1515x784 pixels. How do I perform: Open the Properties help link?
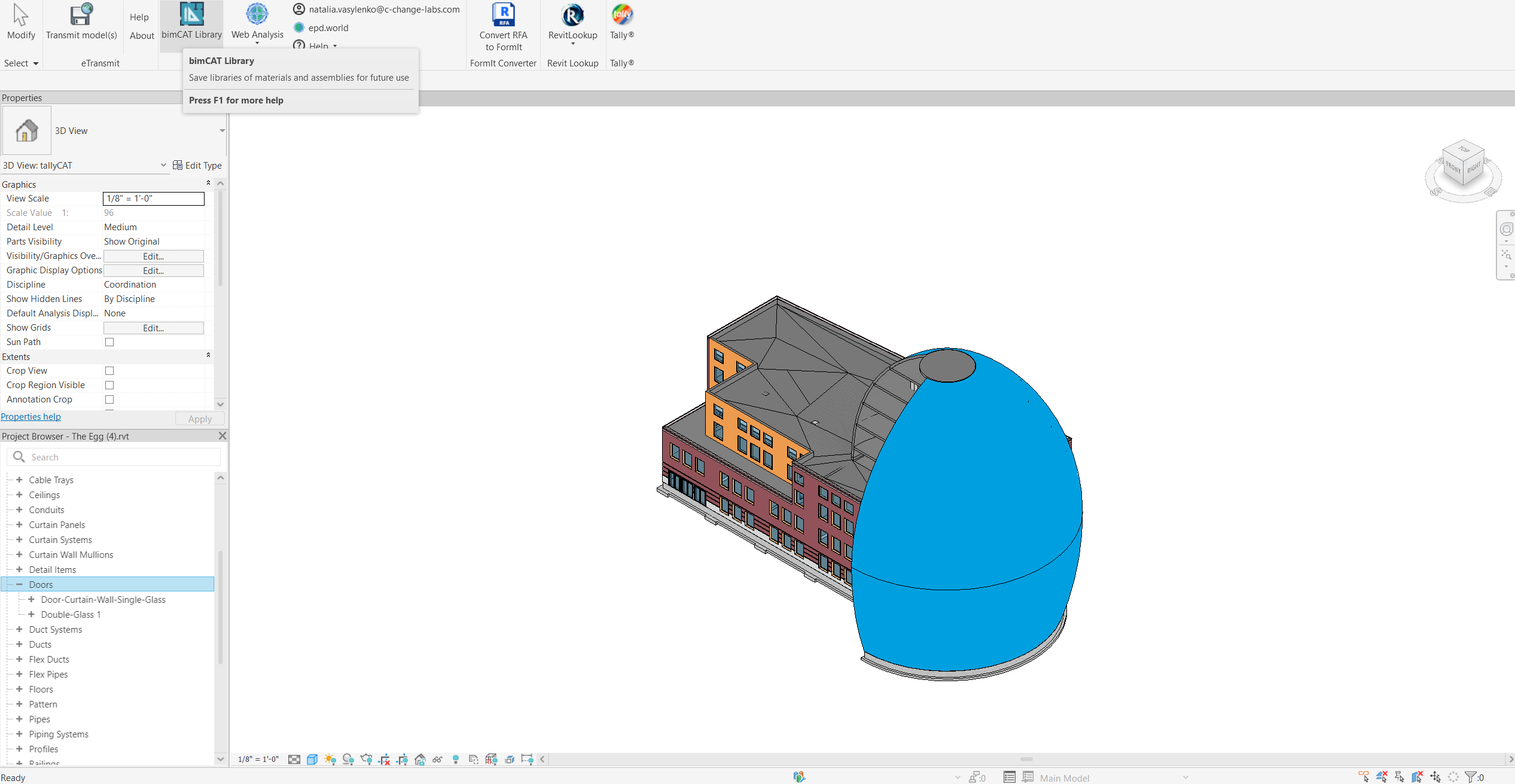click(31, 417)
